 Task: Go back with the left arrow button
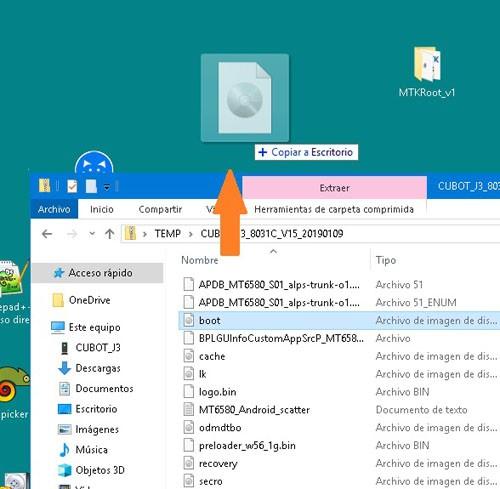pyautogui.click(x=47, y=234)
